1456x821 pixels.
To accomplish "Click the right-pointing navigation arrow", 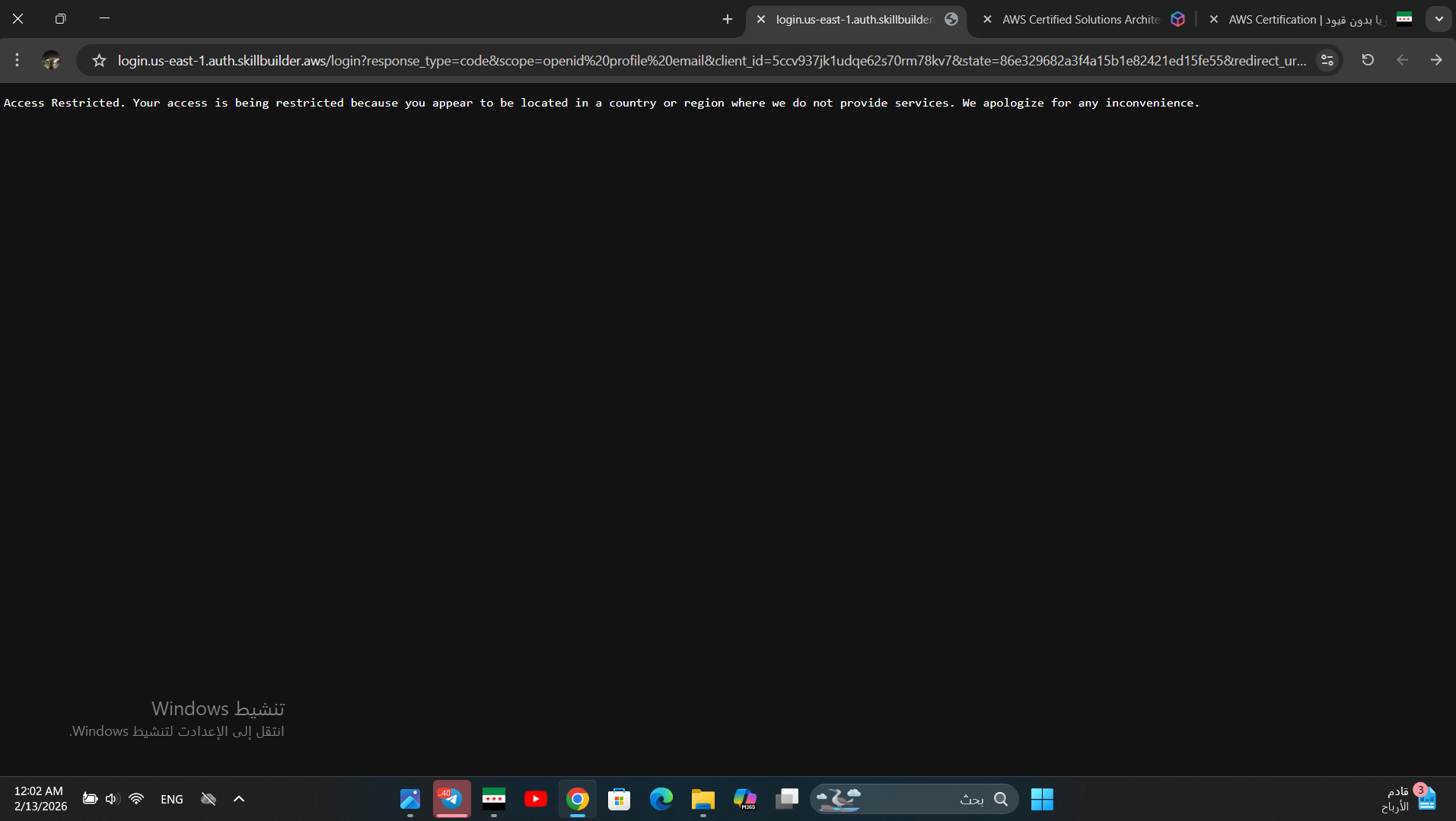I will pos(1435,60).
